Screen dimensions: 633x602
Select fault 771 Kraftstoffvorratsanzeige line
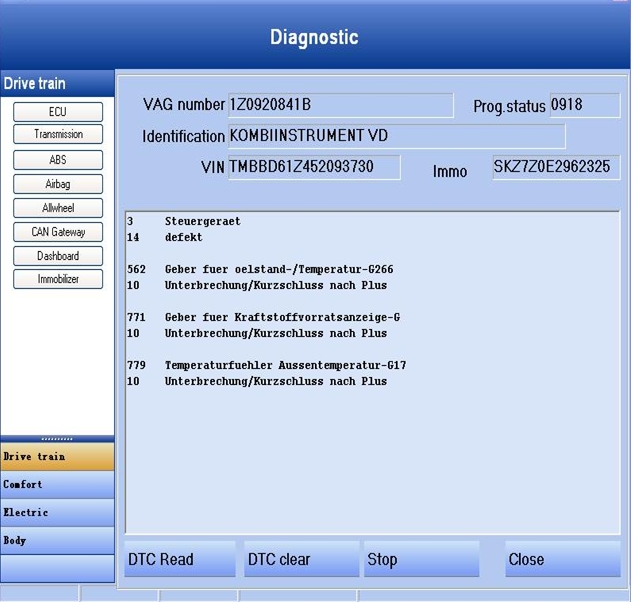[x=282, y=318]
